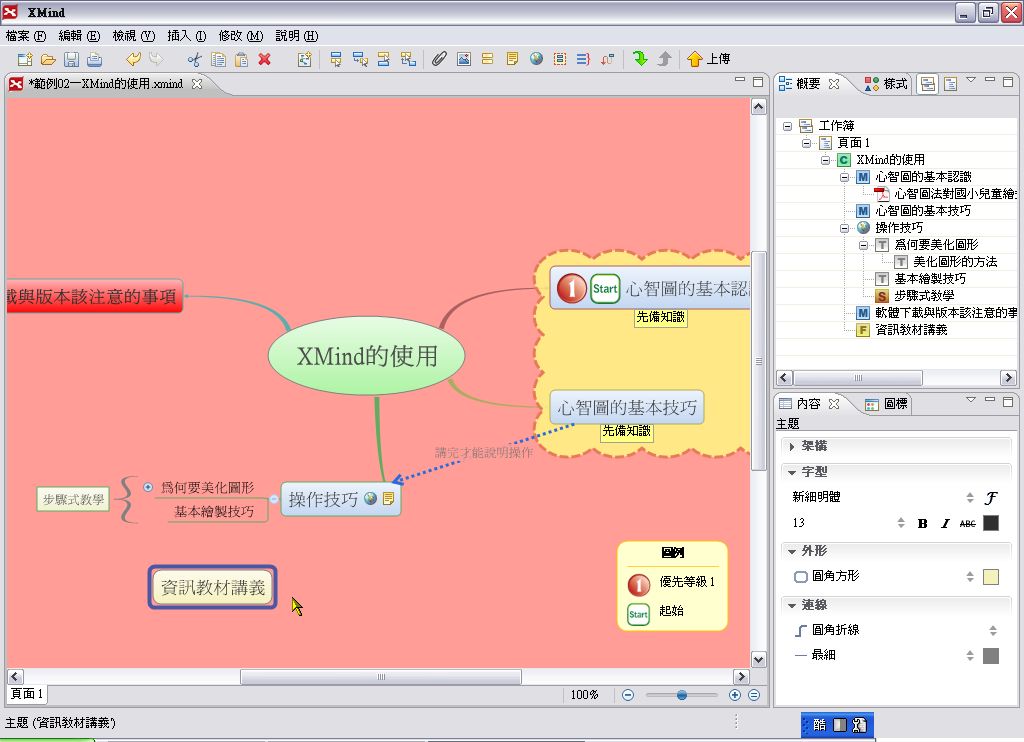Open the 檢視 menu
1024x742 pixels.
point(133,36)
